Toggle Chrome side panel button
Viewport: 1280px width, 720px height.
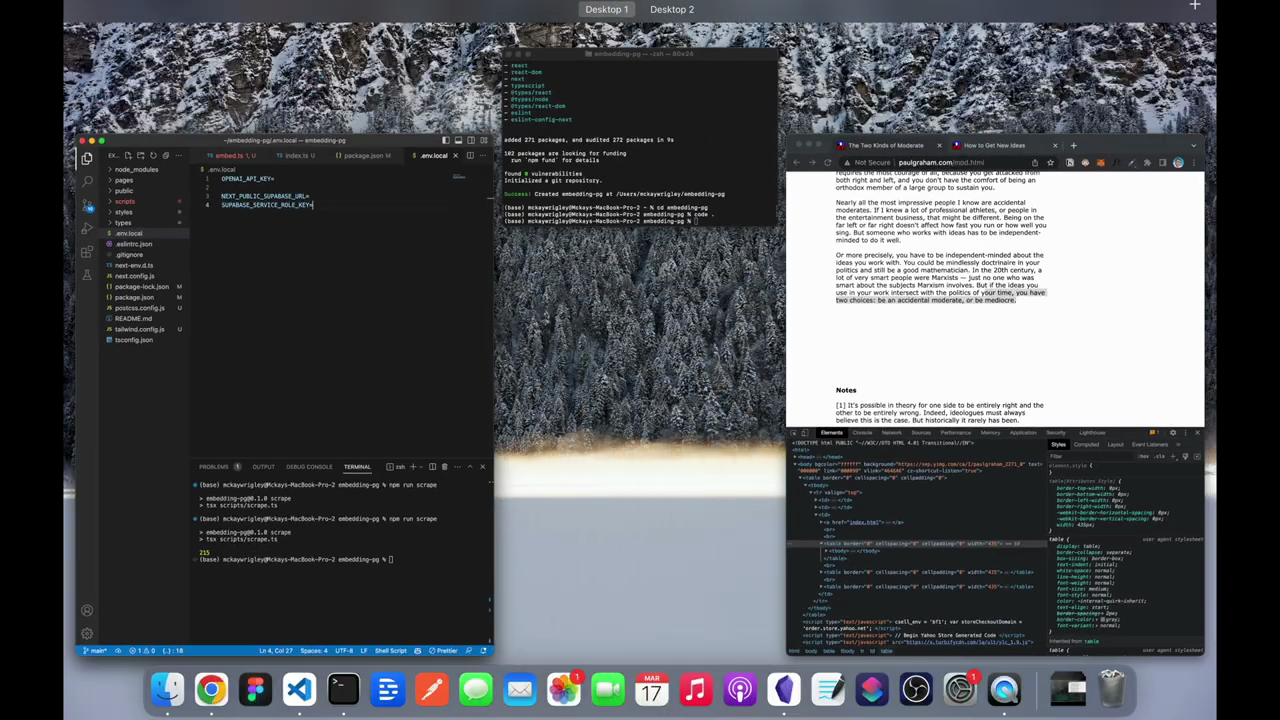pos(1162,162)
